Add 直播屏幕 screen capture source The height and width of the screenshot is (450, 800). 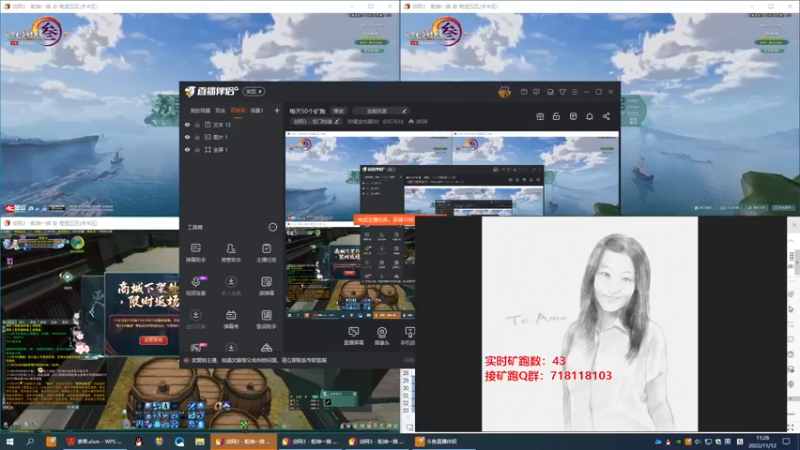[x=353, y=336]
